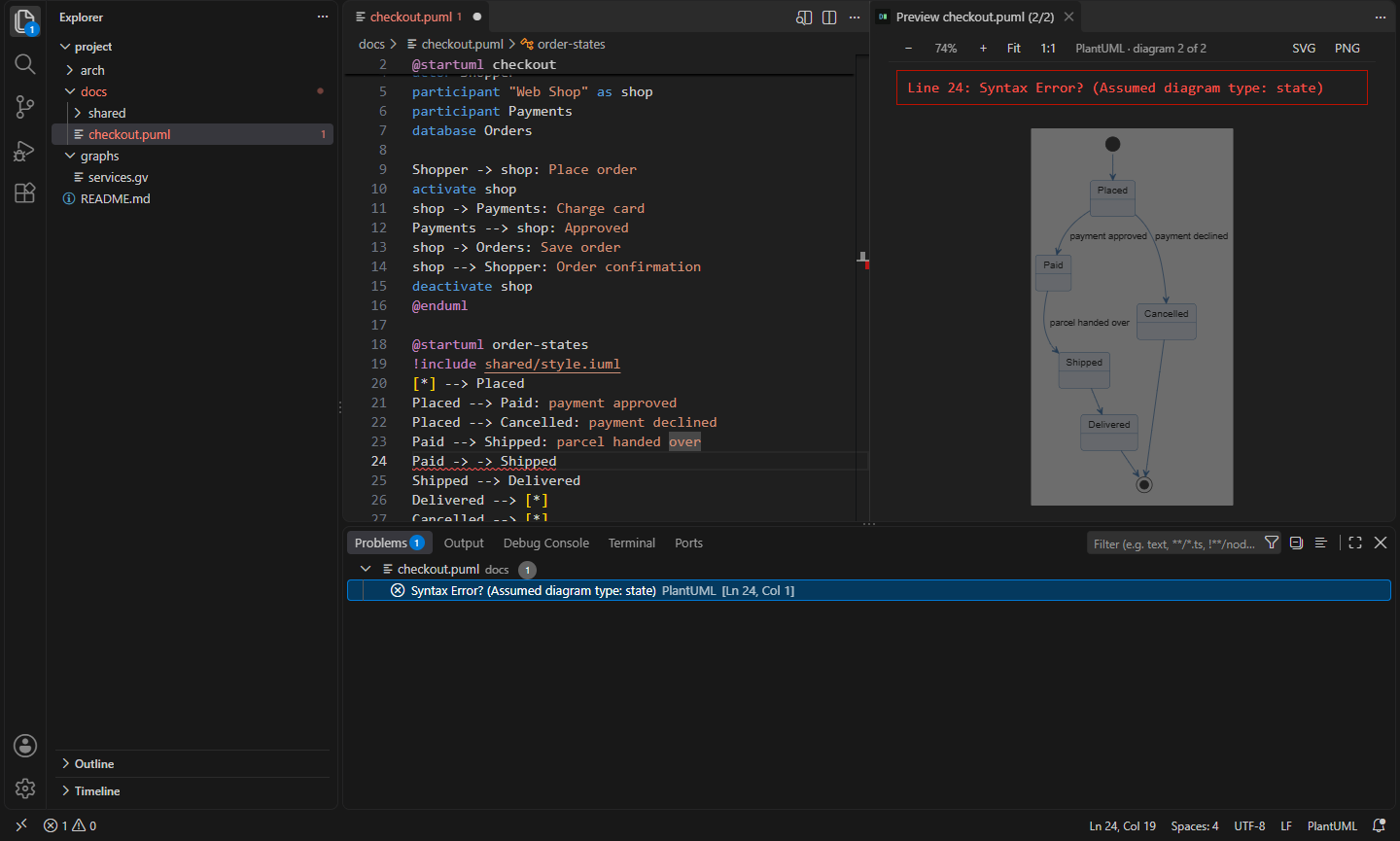Click the docs breadcrumb segment

point(371,44)
